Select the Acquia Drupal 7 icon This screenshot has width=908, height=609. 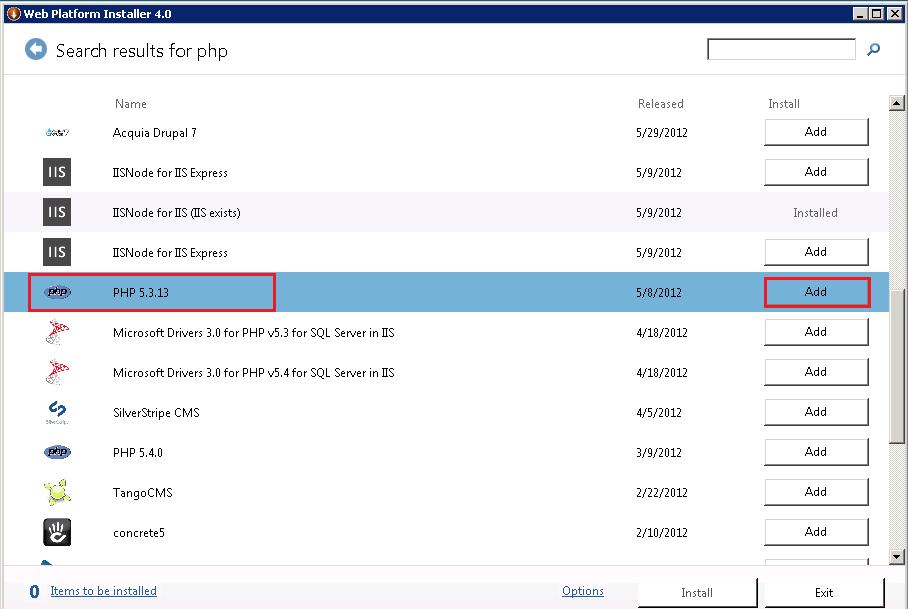coord(57,132)
